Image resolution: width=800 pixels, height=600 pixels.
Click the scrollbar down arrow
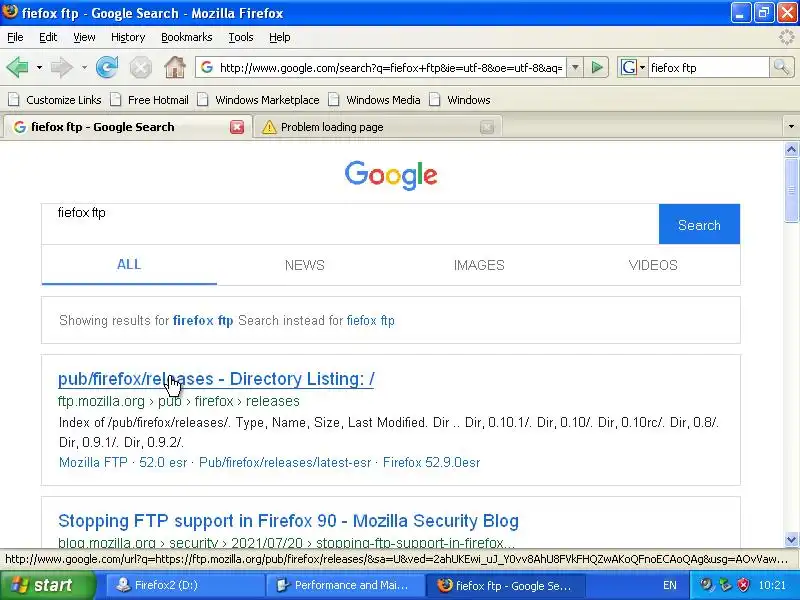(791, 539)
